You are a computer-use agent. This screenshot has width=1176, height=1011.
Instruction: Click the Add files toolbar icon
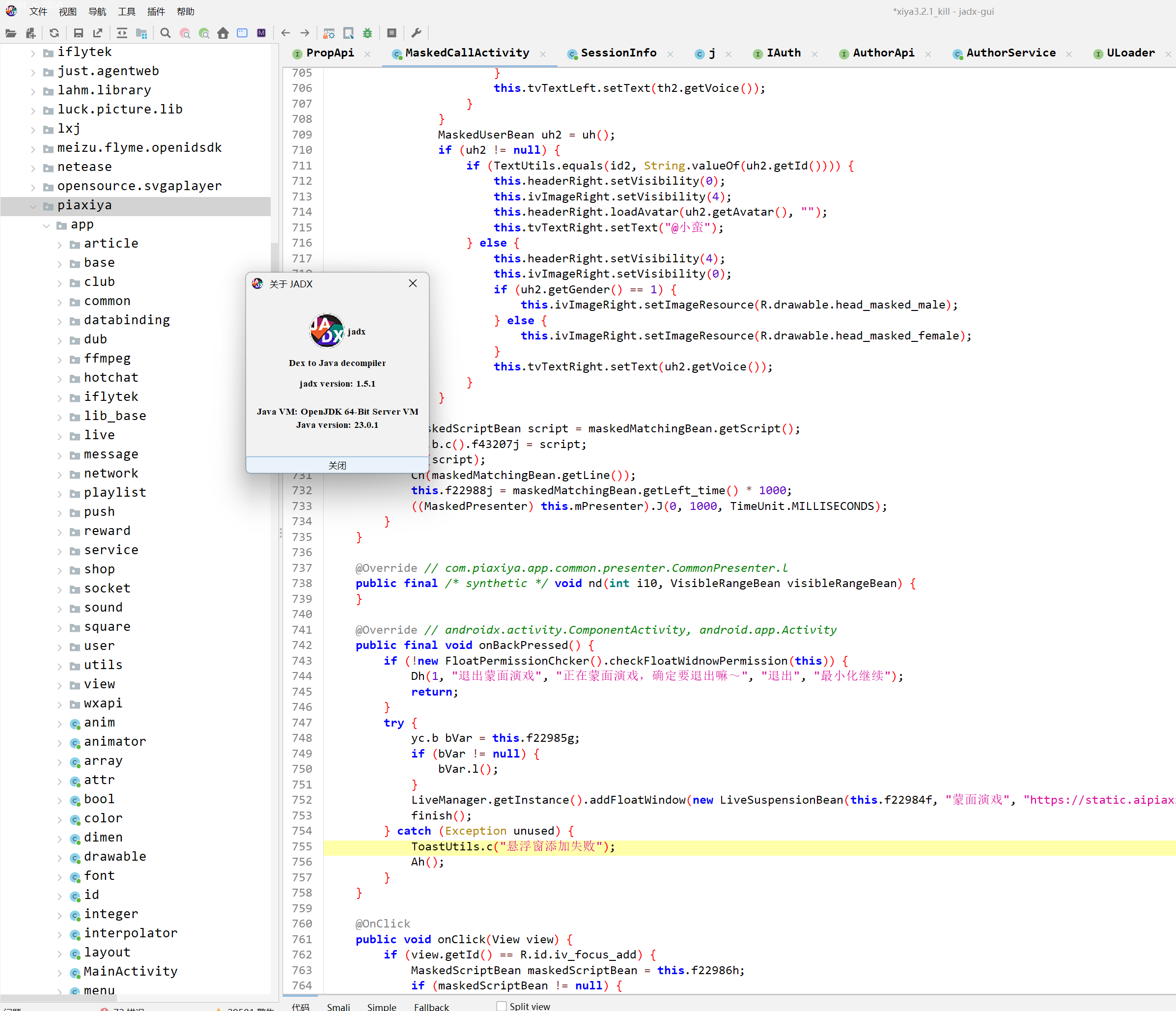(x=30, y=33)
